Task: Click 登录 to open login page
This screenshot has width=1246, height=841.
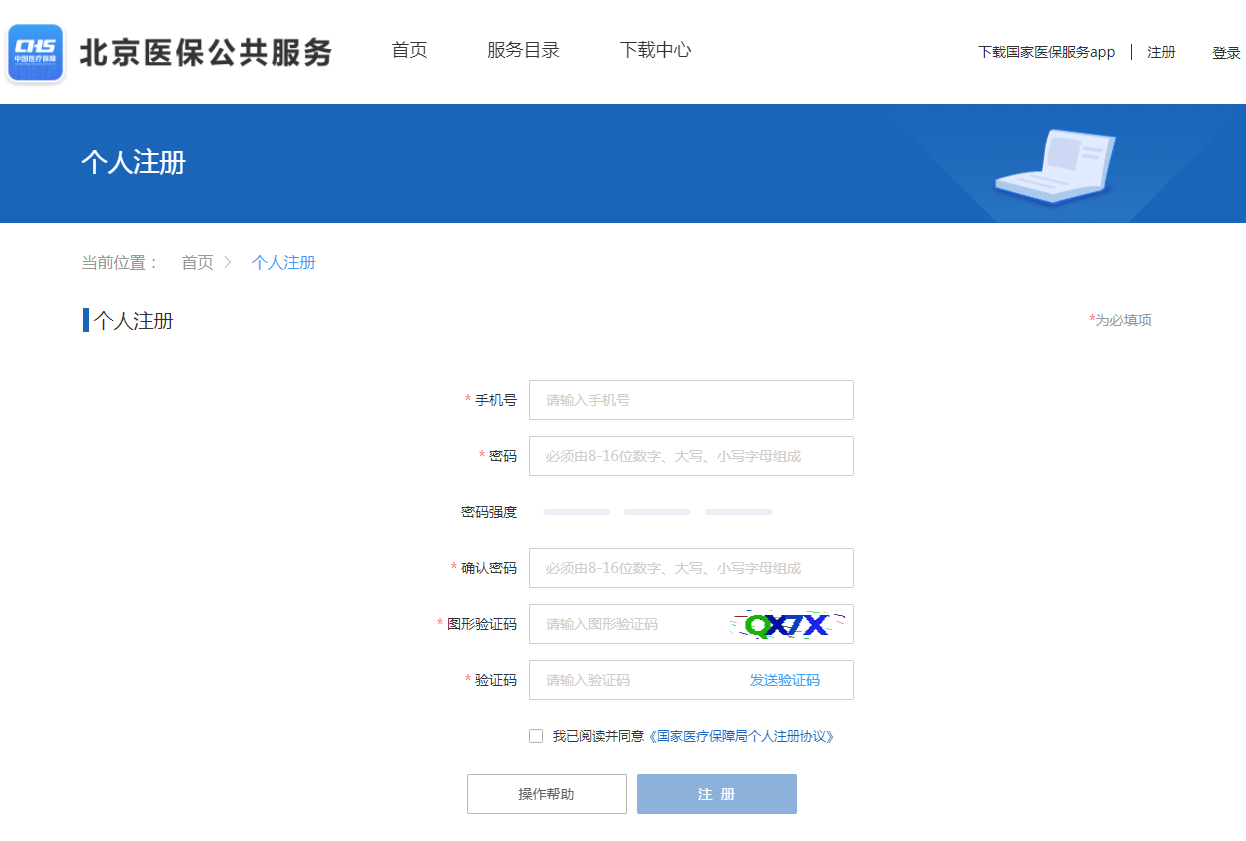Action: 1227,52
